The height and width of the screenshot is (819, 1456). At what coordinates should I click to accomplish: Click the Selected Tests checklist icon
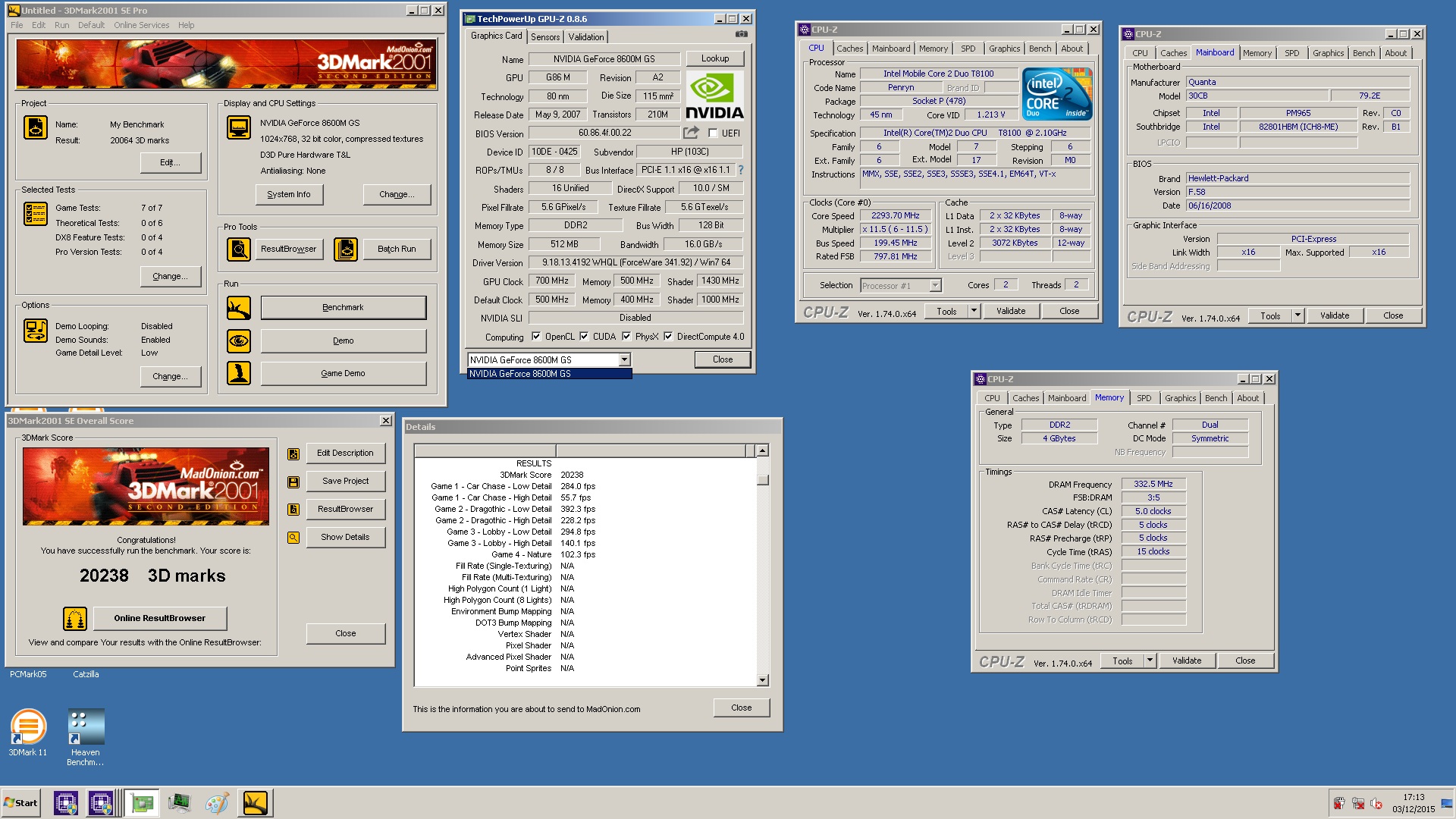tap(35, 215)
